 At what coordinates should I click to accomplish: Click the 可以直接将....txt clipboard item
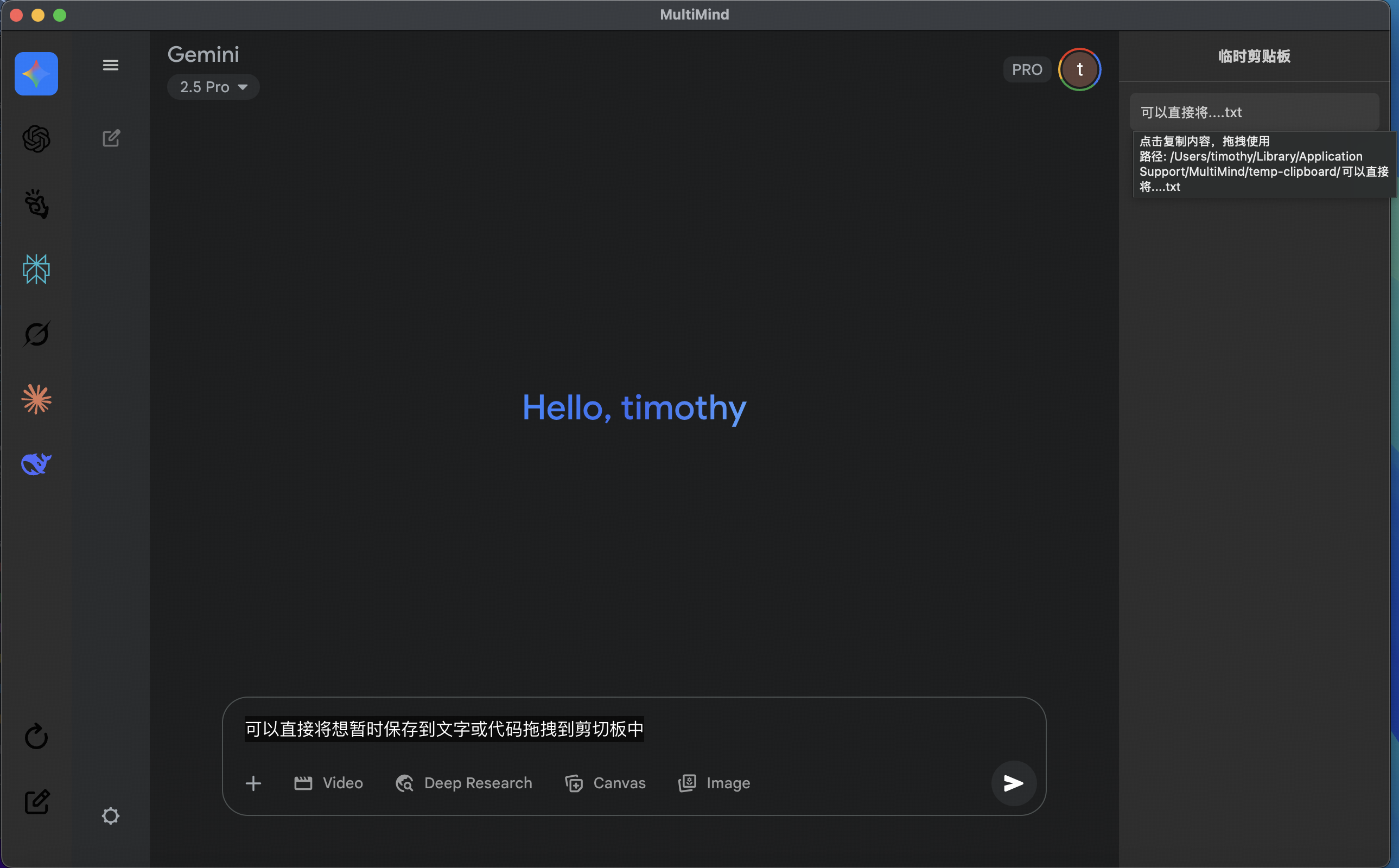tap(1254, 112)
